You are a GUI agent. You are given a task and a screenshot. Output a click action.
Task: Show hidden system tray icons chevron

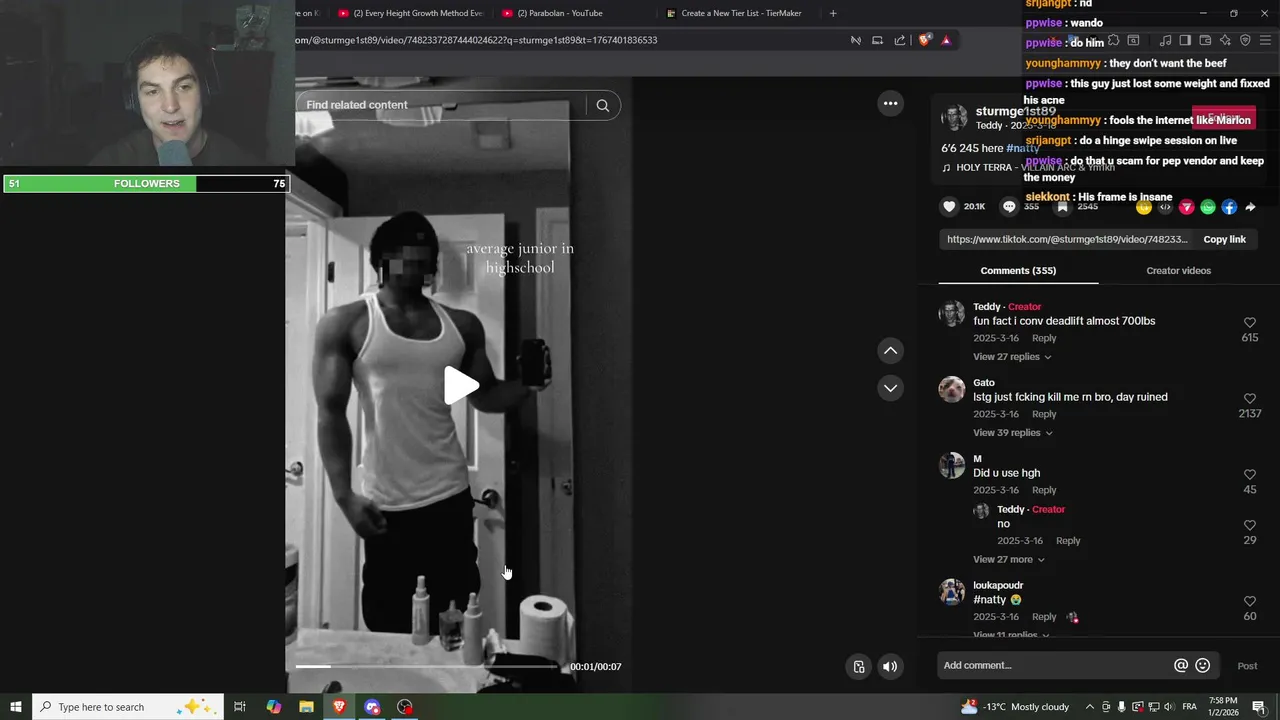coord(1089,707)
